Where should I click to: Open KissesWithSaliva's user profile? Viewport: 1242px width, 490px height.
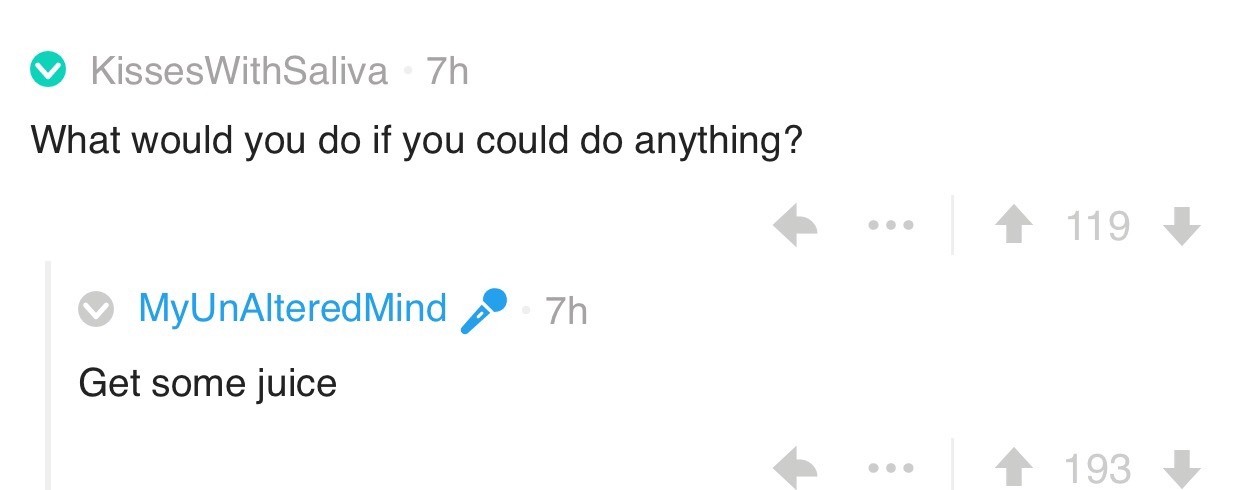pos(239,71)
